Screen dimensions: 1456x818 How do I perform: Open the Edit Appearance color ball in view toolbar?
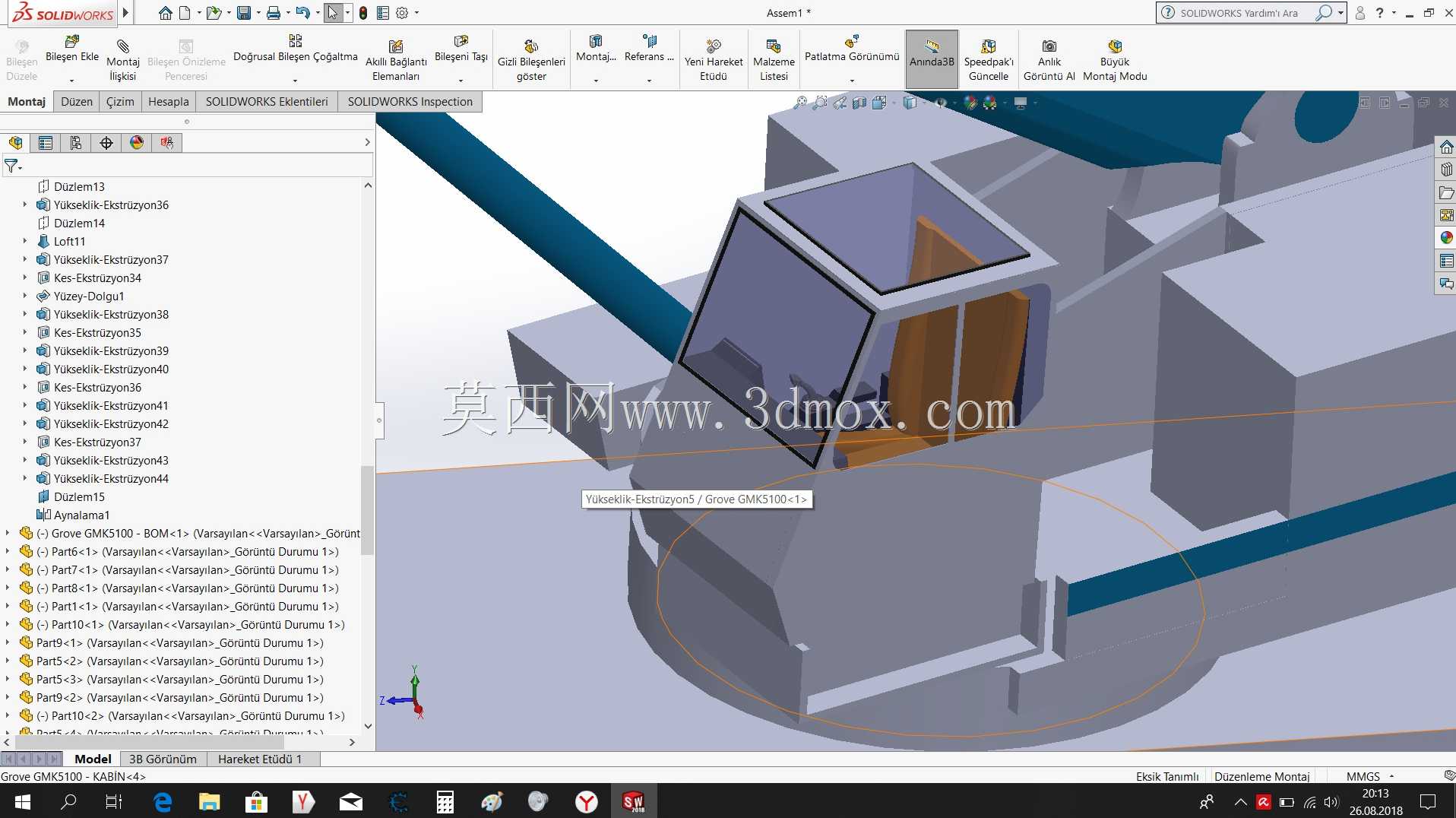(x=970, y=103)
